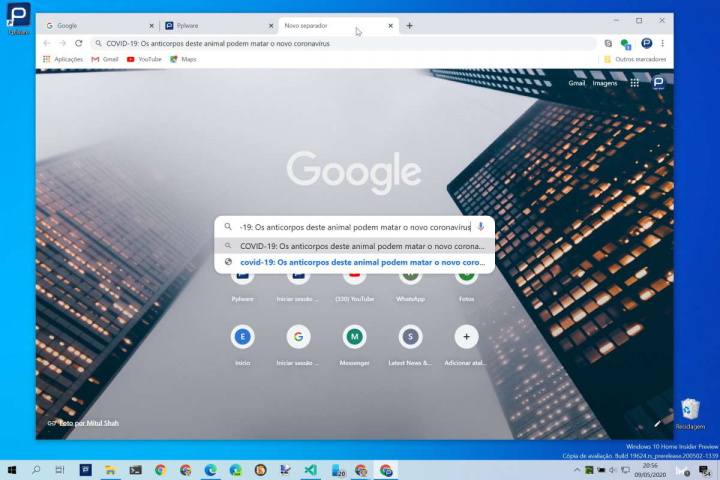Image resolution: width=720 pixels, height=480 pixels.
Task: Open the Recycle Bin on the desktop
Action: pos(690,409)
